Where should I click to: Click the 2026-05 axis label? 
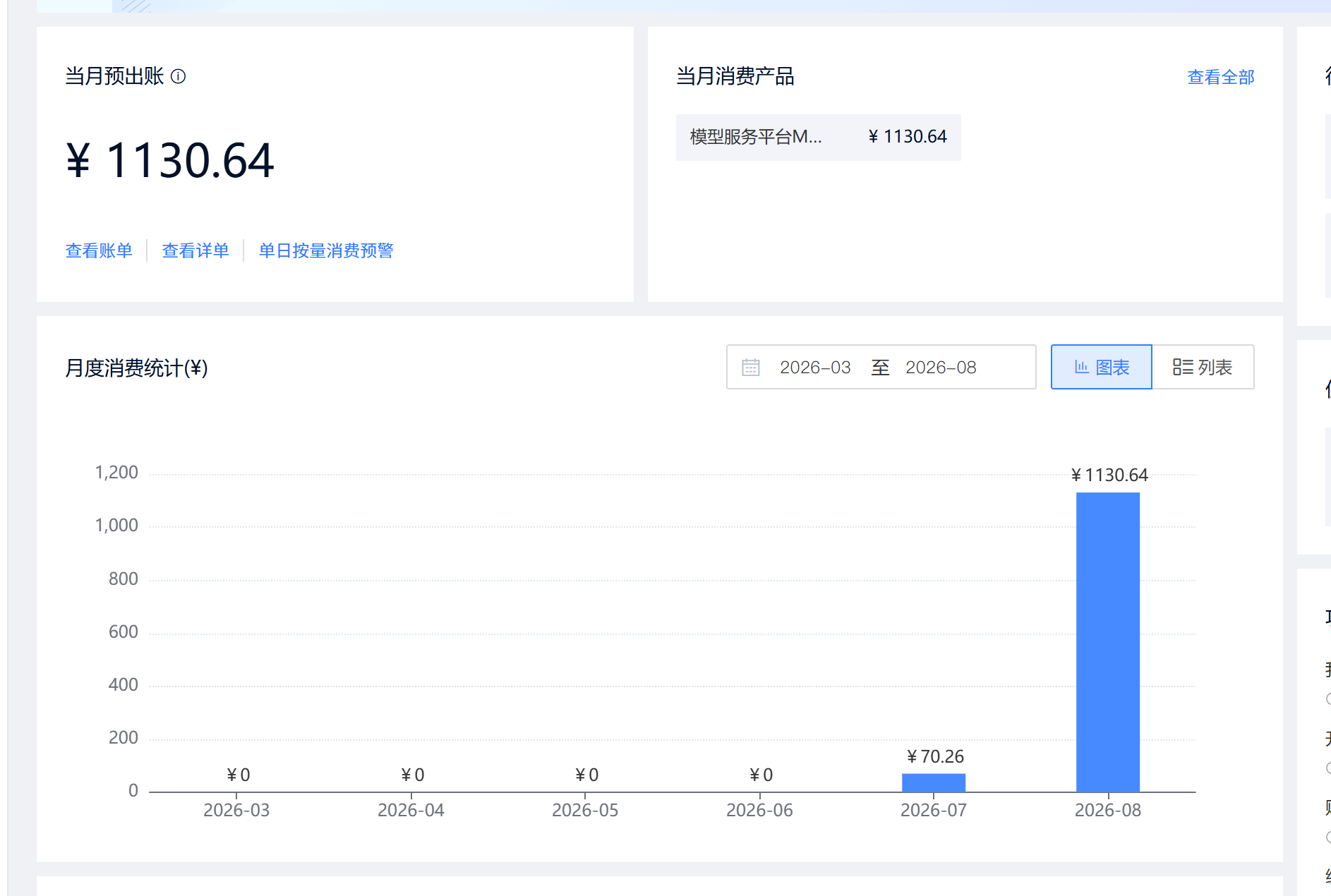585,811
